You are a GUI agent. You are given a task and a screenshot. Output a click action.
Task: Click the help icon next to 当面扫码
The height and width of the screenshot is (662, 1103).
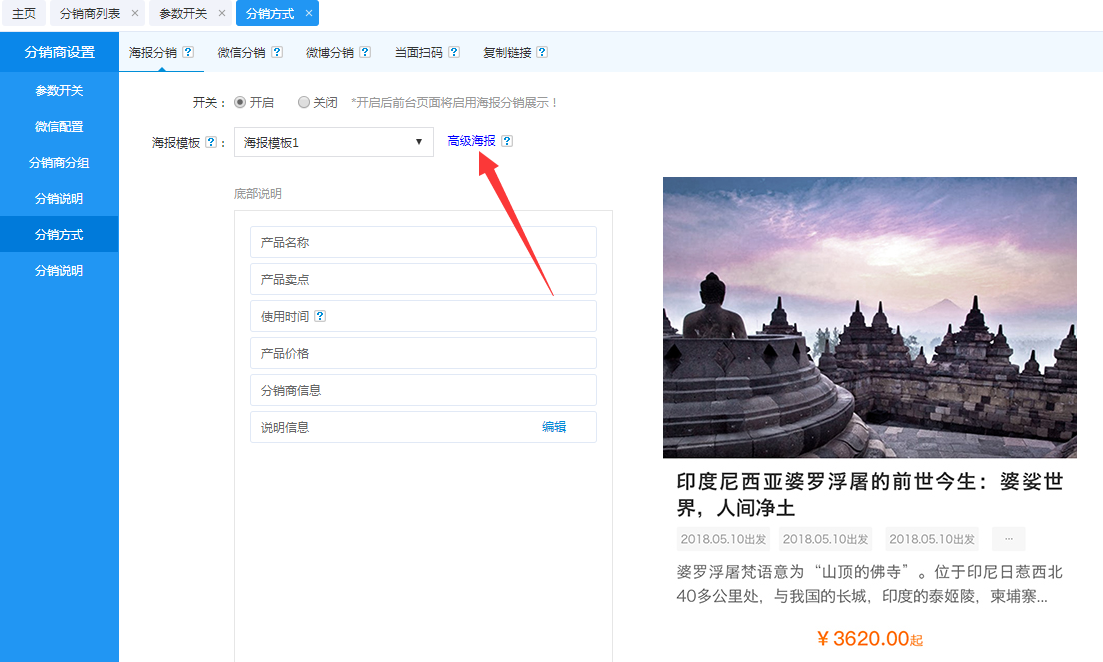tap(454, 53)
